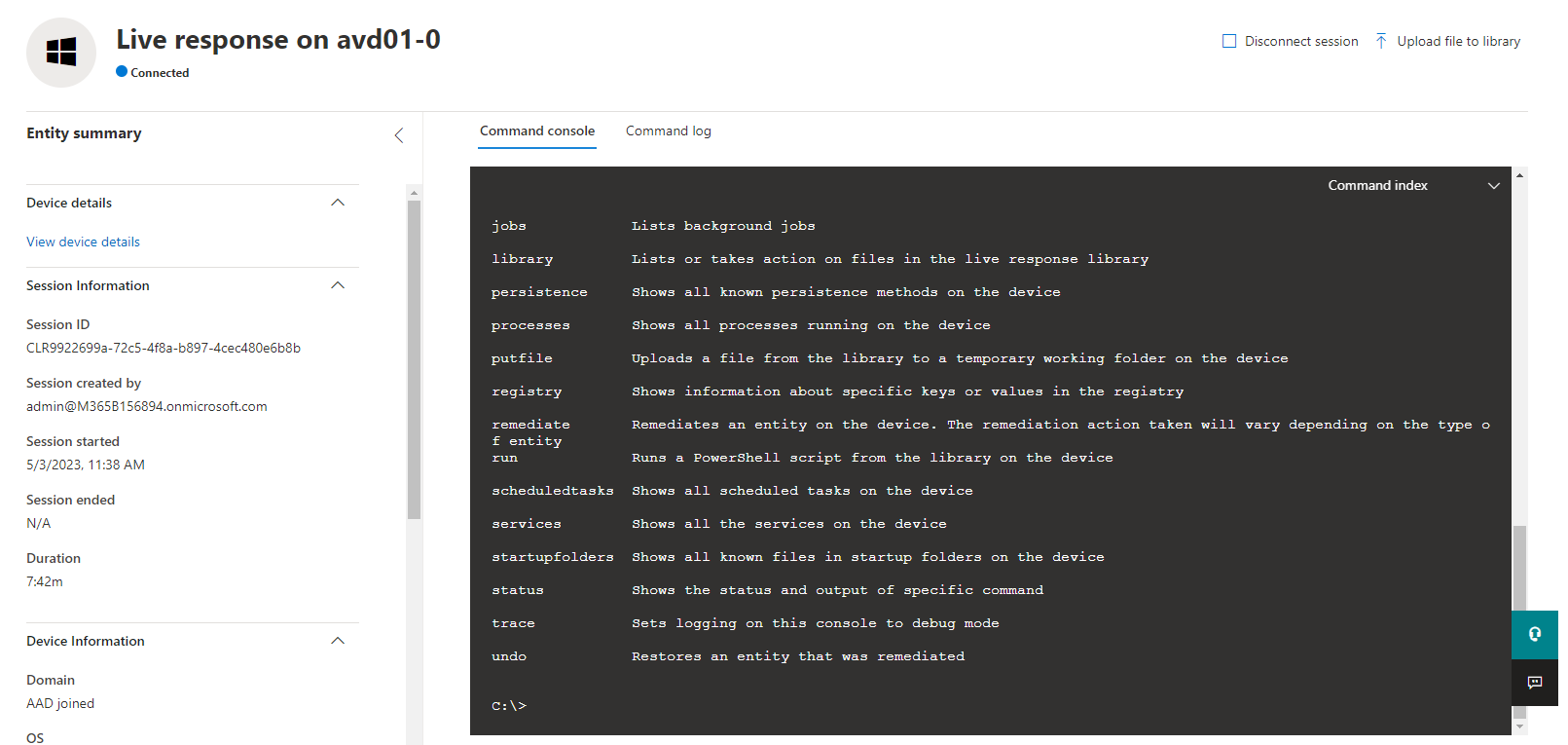Image resolution: width=1568 pixels, height=745 pixels.
Task: Click the blue Connected status dot
Action: pyautogui.click(x=122, y=71)
